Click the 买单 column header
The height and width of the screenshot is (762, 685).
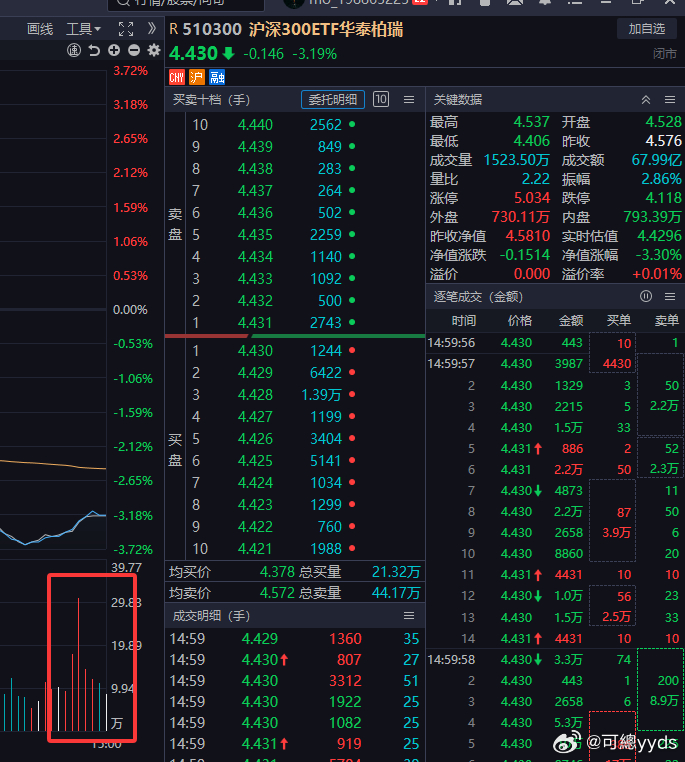[618, 320]
